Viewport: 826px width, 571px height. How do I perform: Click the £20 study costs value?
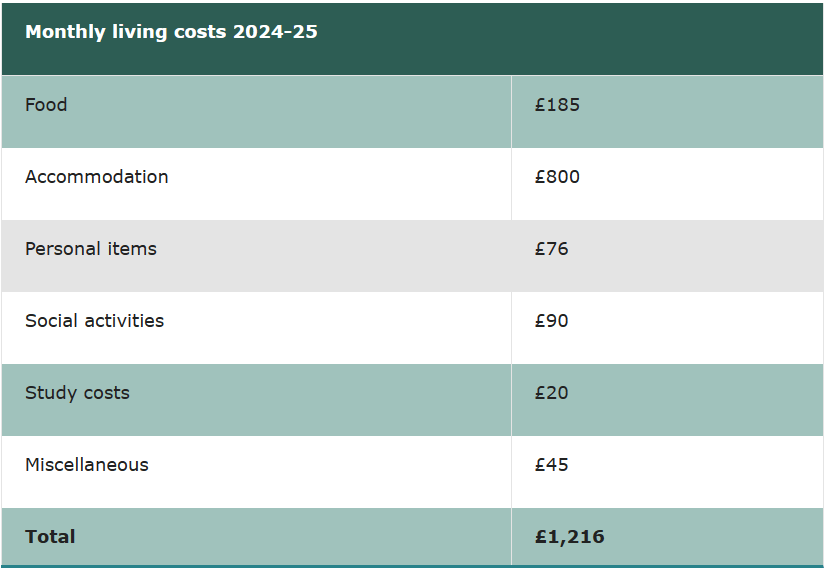[551, 393]
